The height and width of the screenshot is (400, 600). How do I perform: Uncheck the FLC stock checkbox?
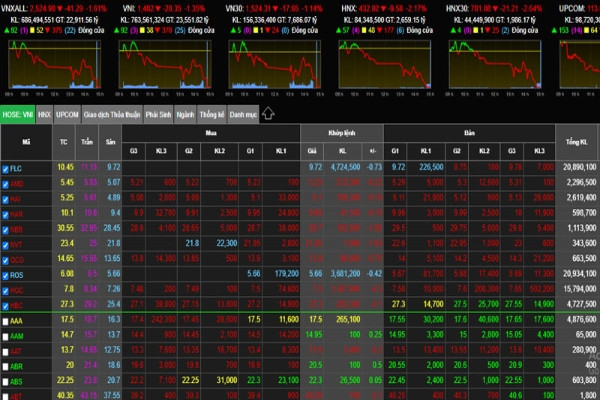click(x=7, y=168)
